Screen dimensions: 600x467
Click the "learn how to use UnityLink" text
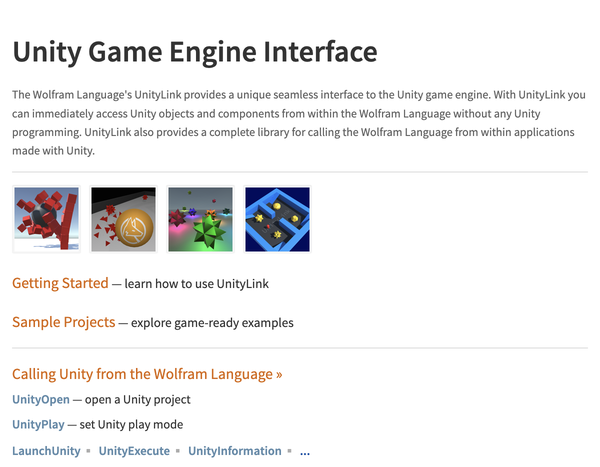point(197,284)
